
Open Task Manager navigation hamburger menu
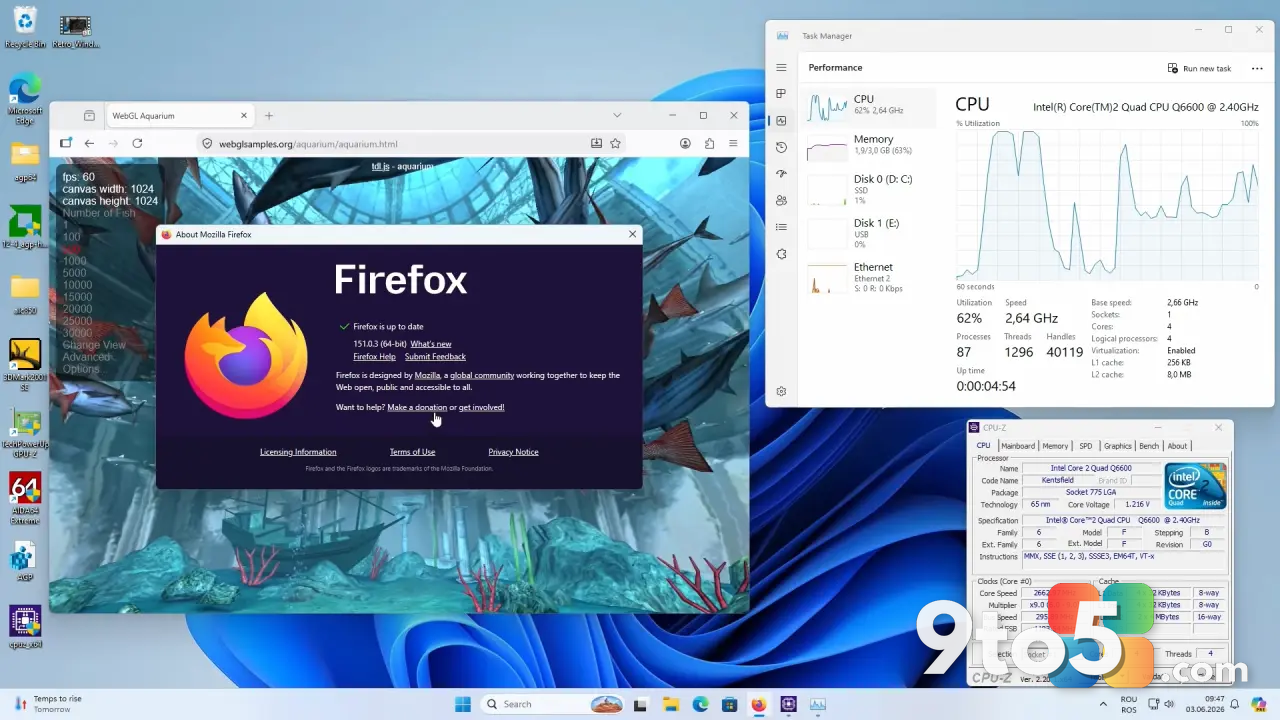pyautogui.click(x=781, y=67)
